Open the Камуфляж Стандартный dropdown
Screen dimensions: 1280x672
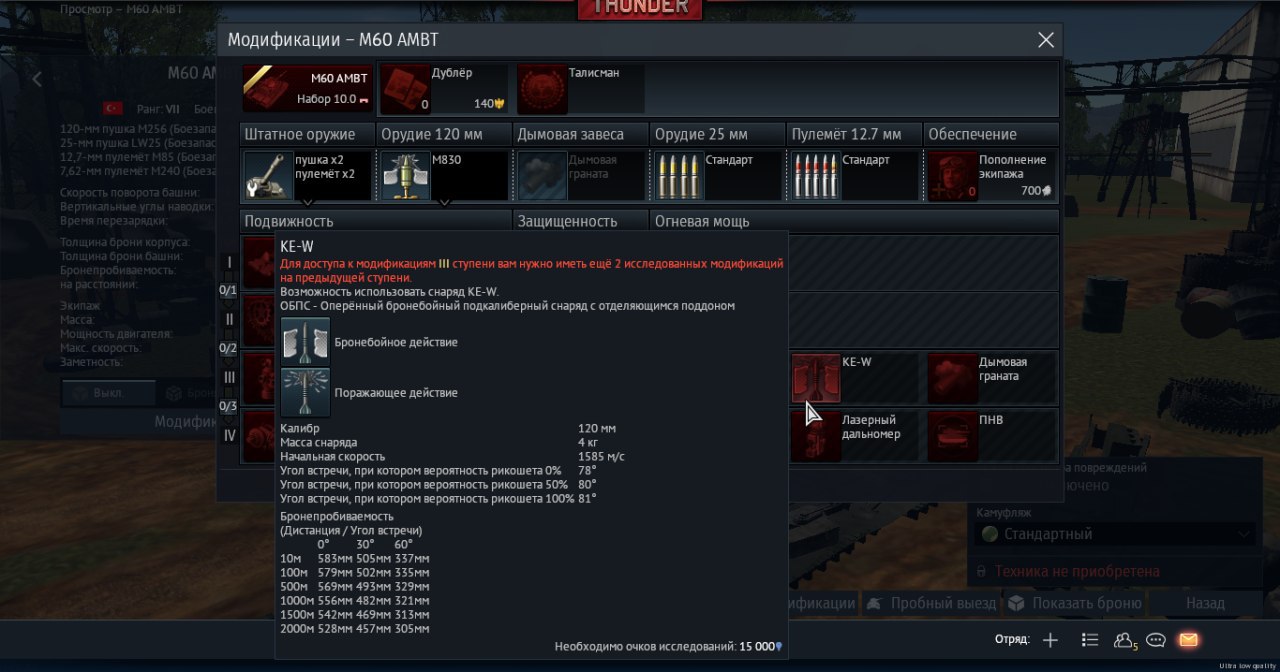point(1114,534)
